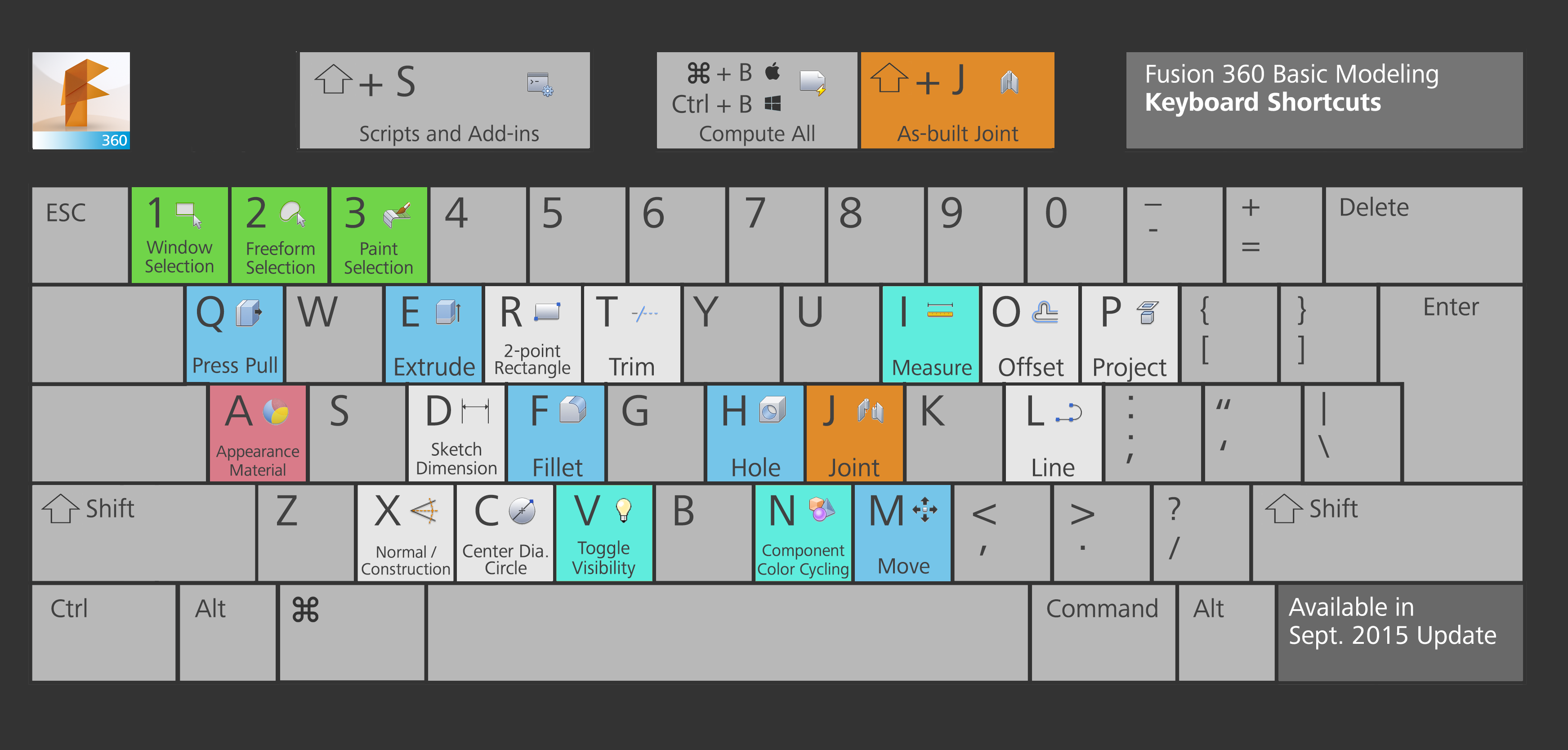Click the Command key labeled with text
1568x750 pixels.
(x=1103, y=633)
